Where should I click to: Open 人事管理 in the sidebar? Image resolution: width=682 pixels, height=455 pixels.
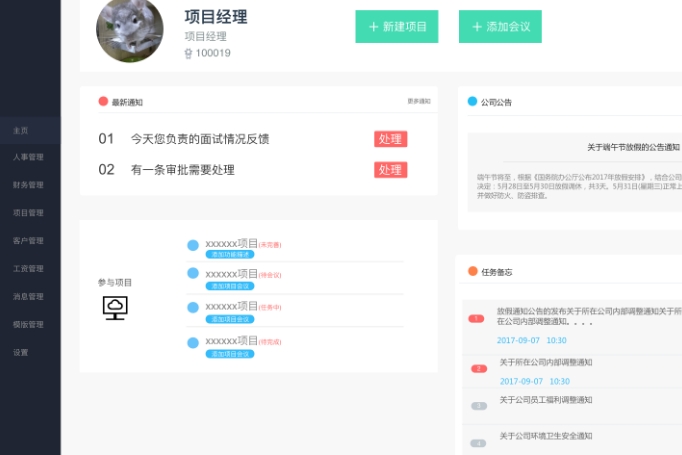(x=28, y=157)
